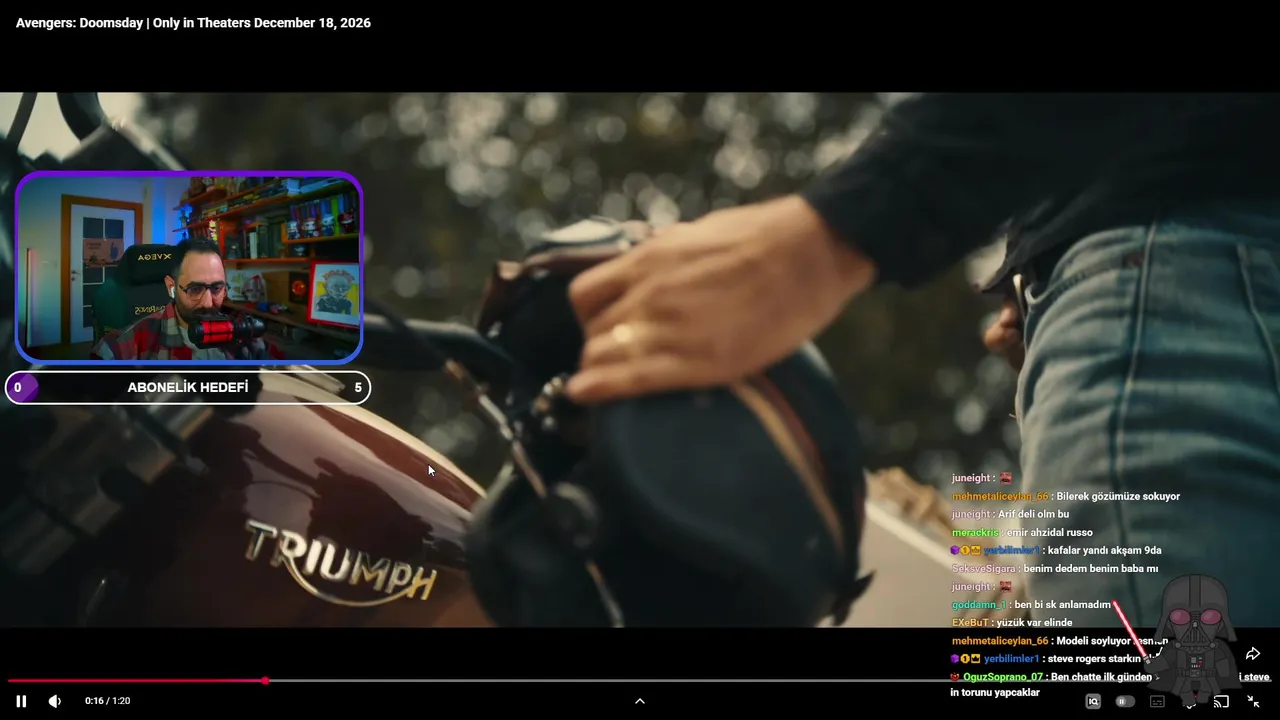Viewport: 1280px width, 720px height.
Task: Click chat username meraokris
Action: [975, 532]
